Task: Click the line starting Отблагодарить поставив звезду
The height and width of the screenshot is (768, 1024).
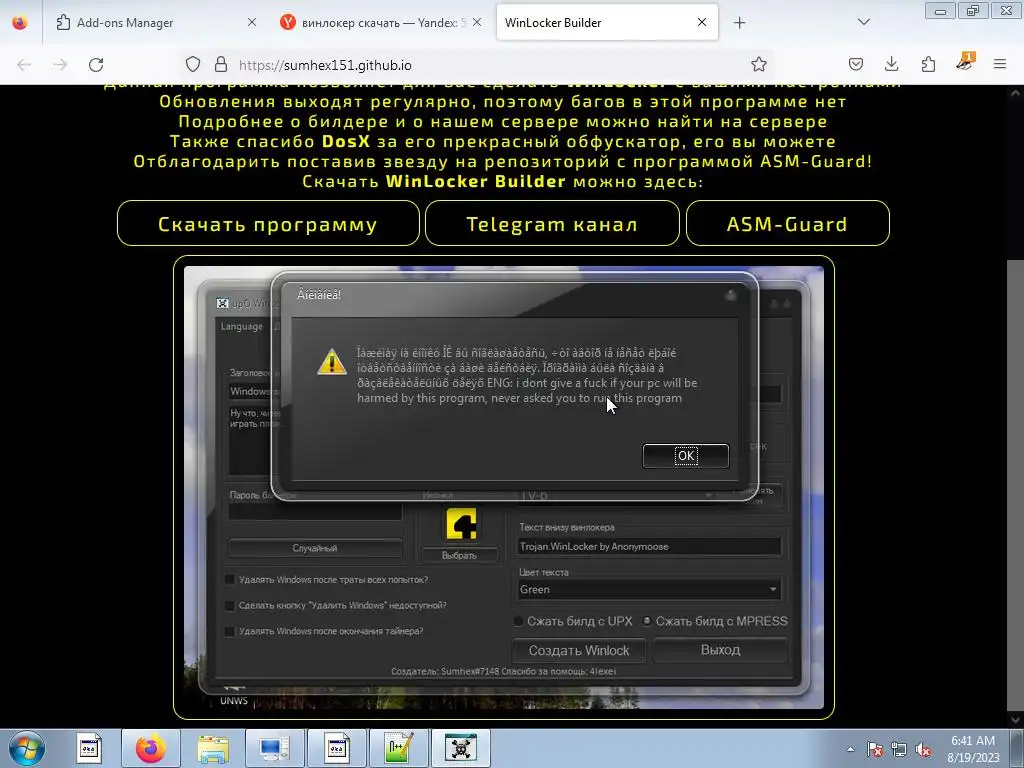Action: tap(503, 162)
